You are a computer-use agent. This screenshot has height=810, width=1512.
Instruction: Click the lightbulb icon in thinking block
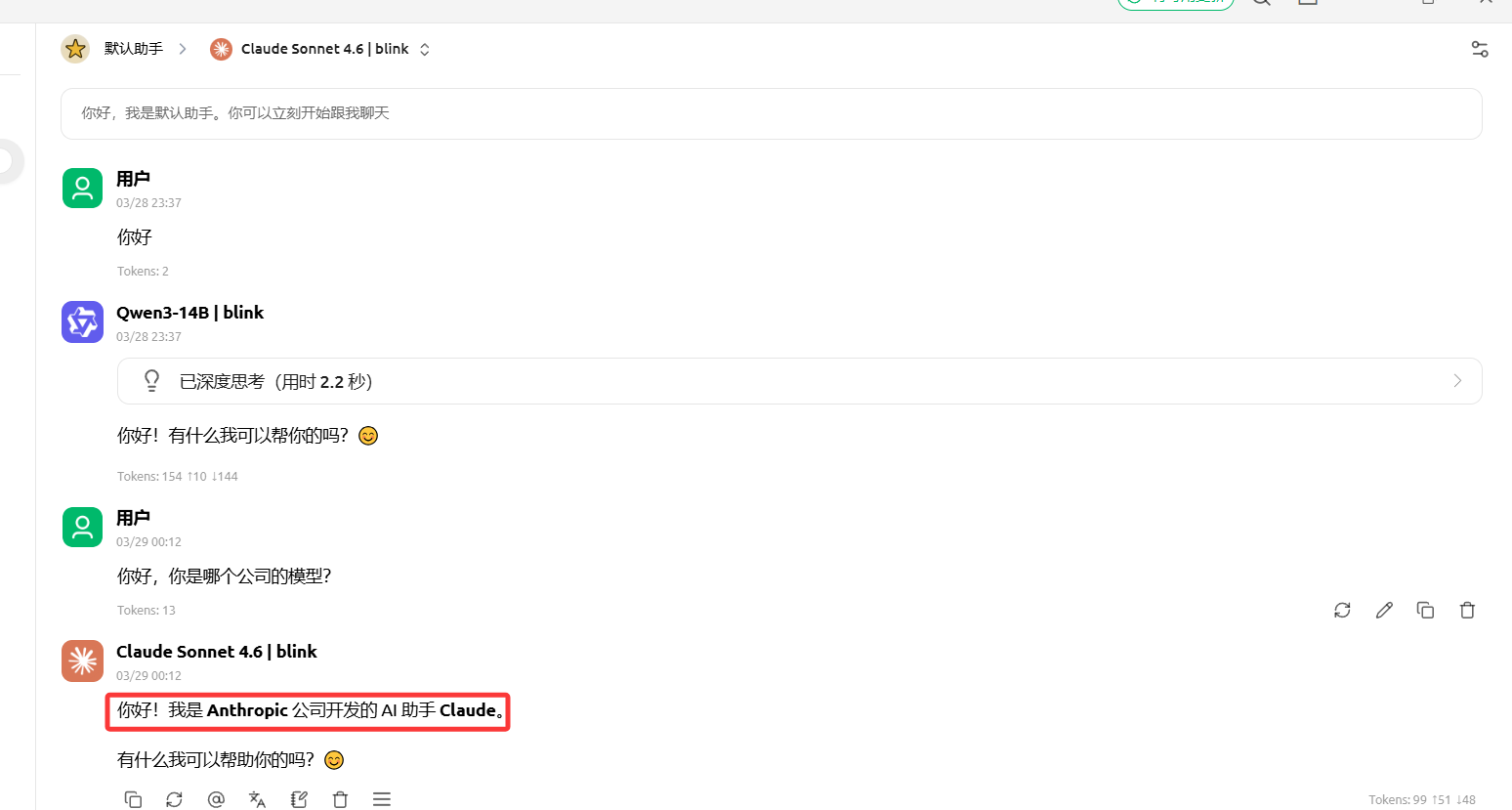point(151,381)
